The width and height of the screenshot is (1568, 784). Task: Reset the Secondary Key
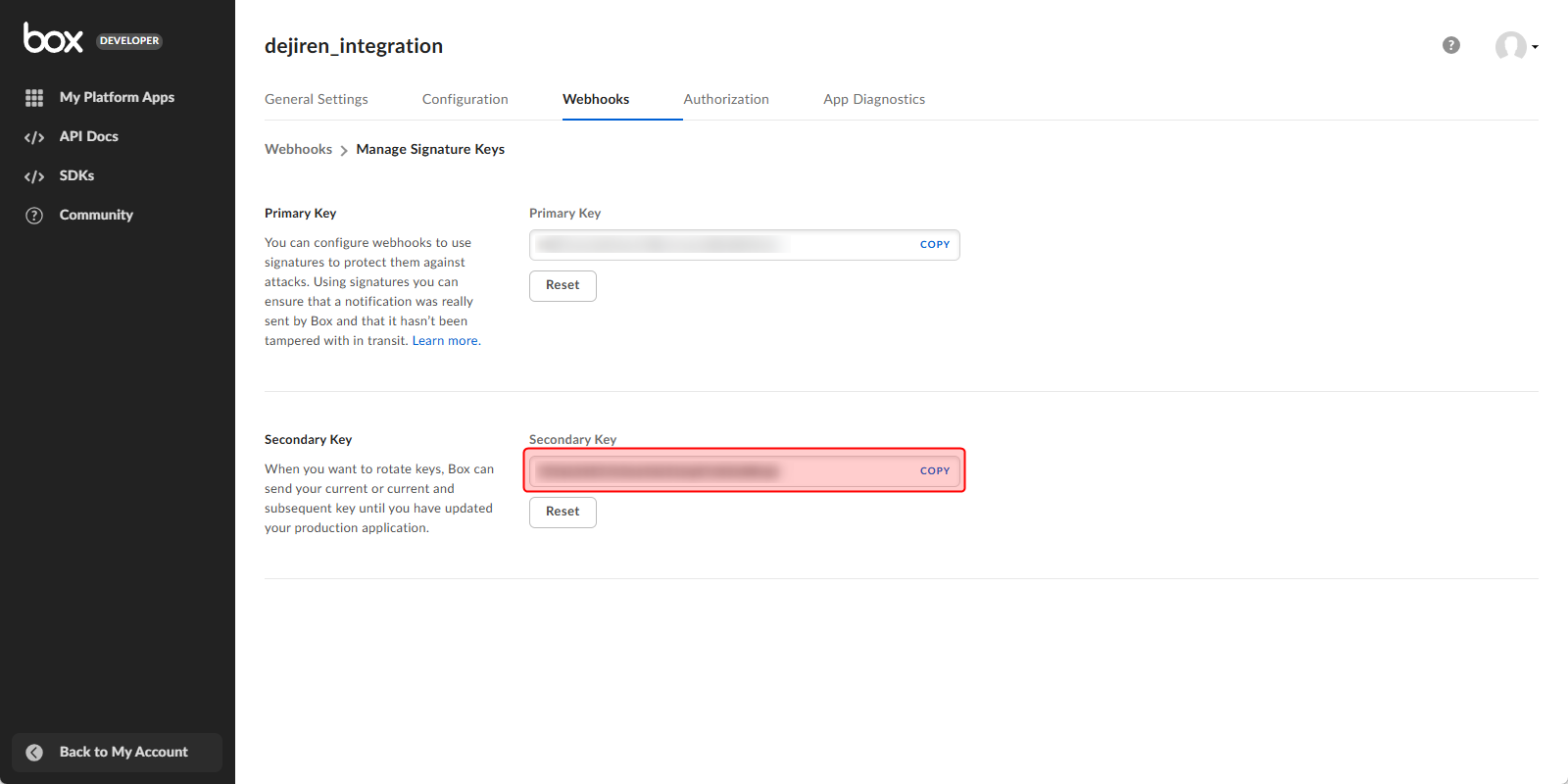[563, 512]
